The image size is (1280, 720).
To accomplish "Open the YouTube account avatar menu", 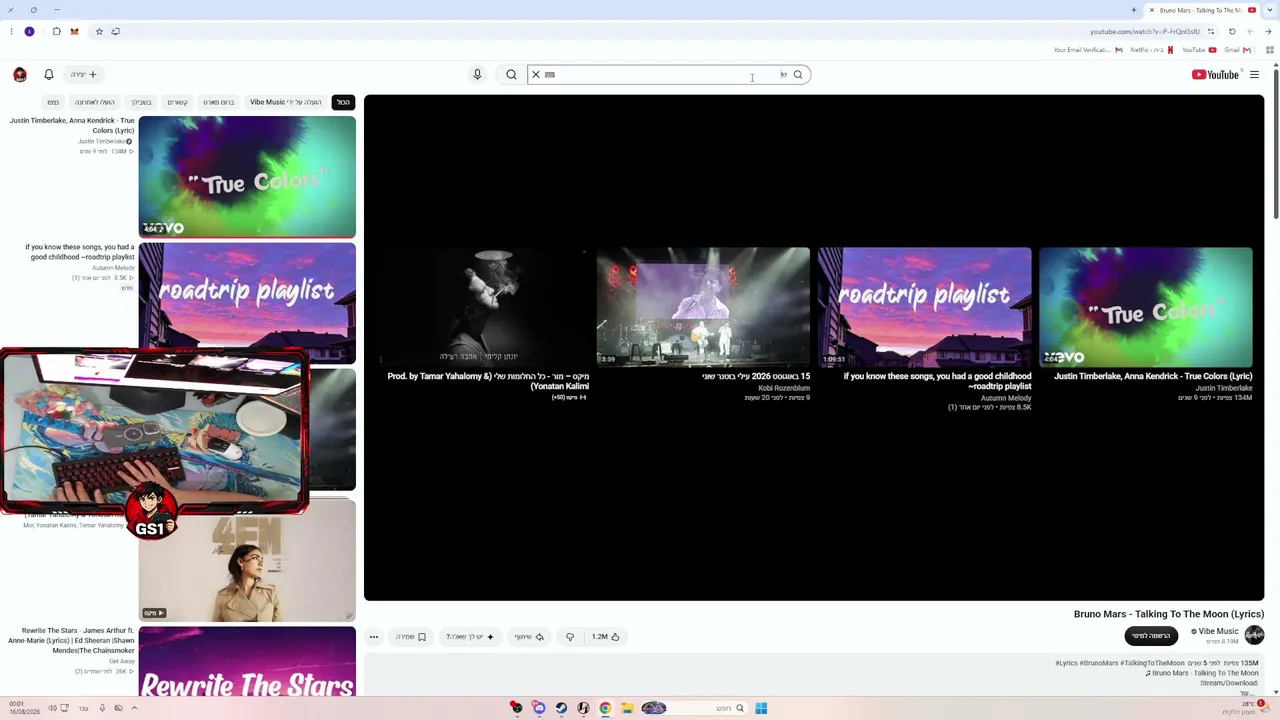I will coord(20,74).
